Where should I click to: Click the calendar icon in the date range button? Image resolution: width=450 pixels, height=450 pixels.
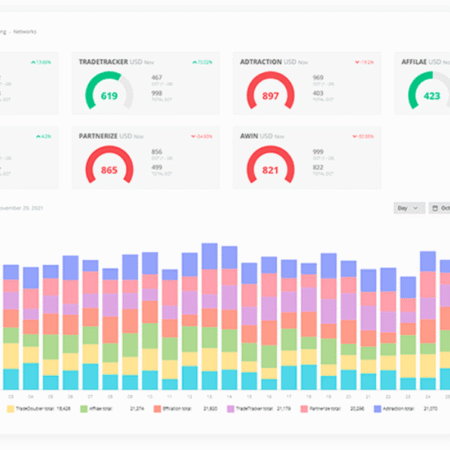[x=435, y=208]
